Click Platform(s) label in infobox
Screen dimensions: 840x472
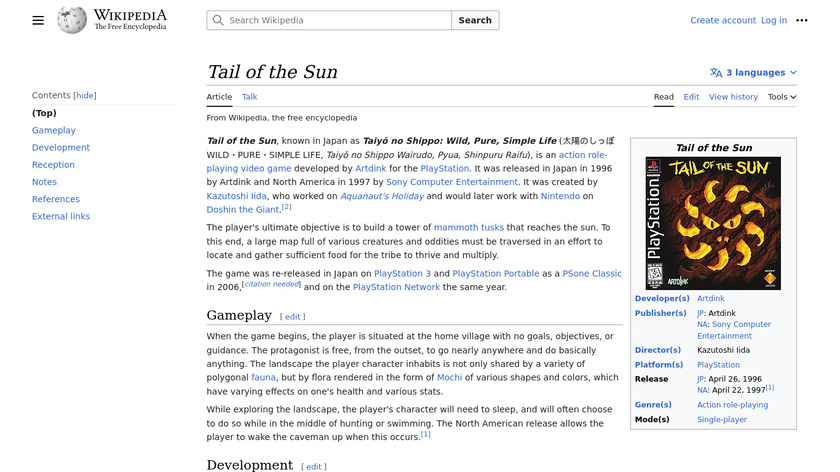[x=658, y=365]
